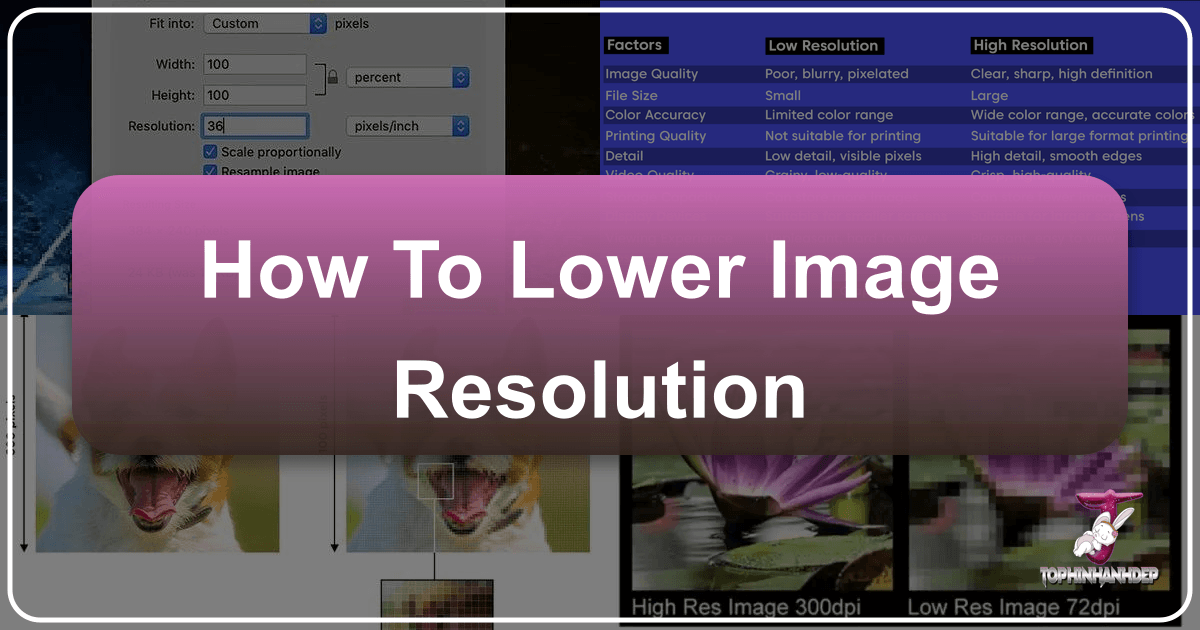Uncheck the Resample image checkbox

point(209,171)
